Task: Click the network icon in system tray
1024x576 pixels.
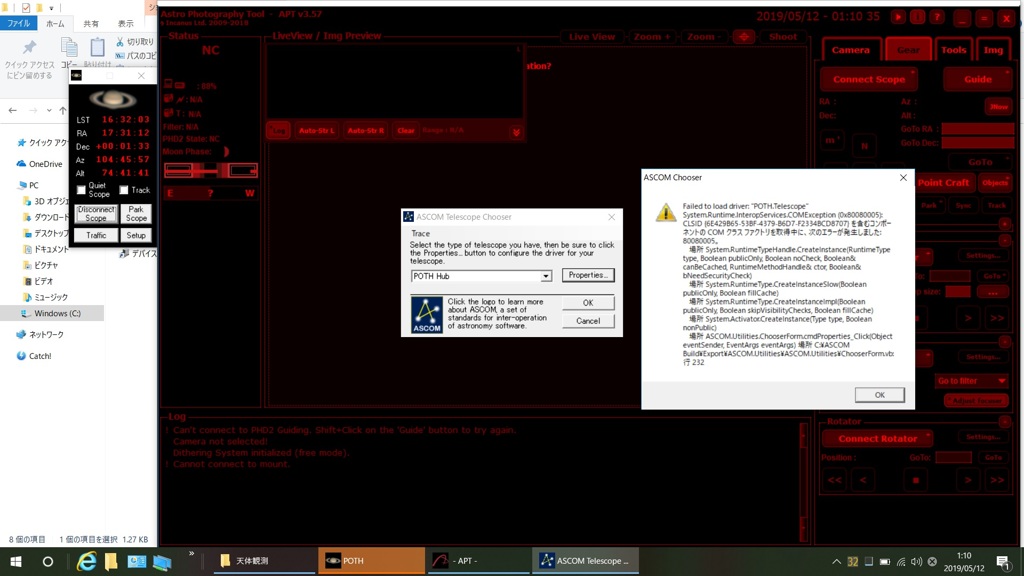Action: coord(901,561)
